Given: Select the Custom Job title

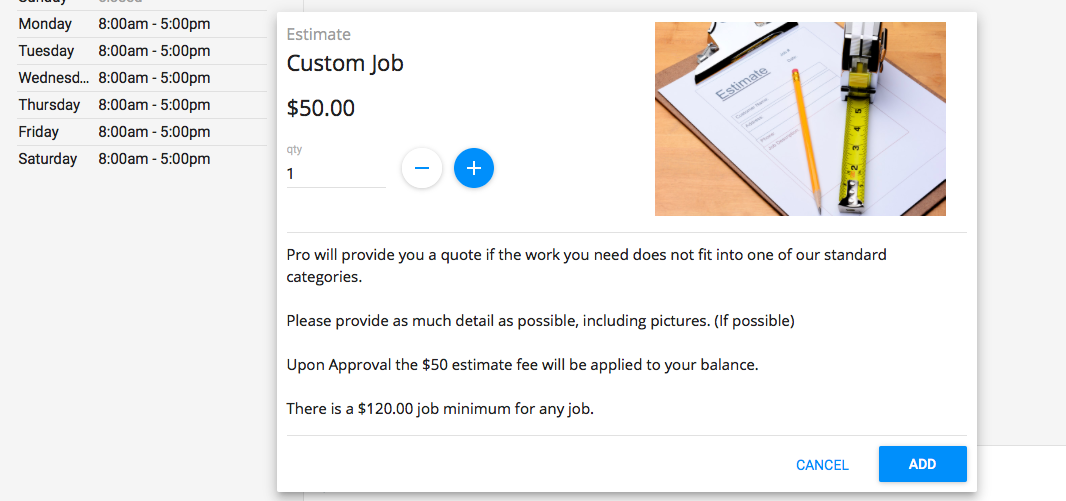Looking at the screenshot, I should (345, 64).
